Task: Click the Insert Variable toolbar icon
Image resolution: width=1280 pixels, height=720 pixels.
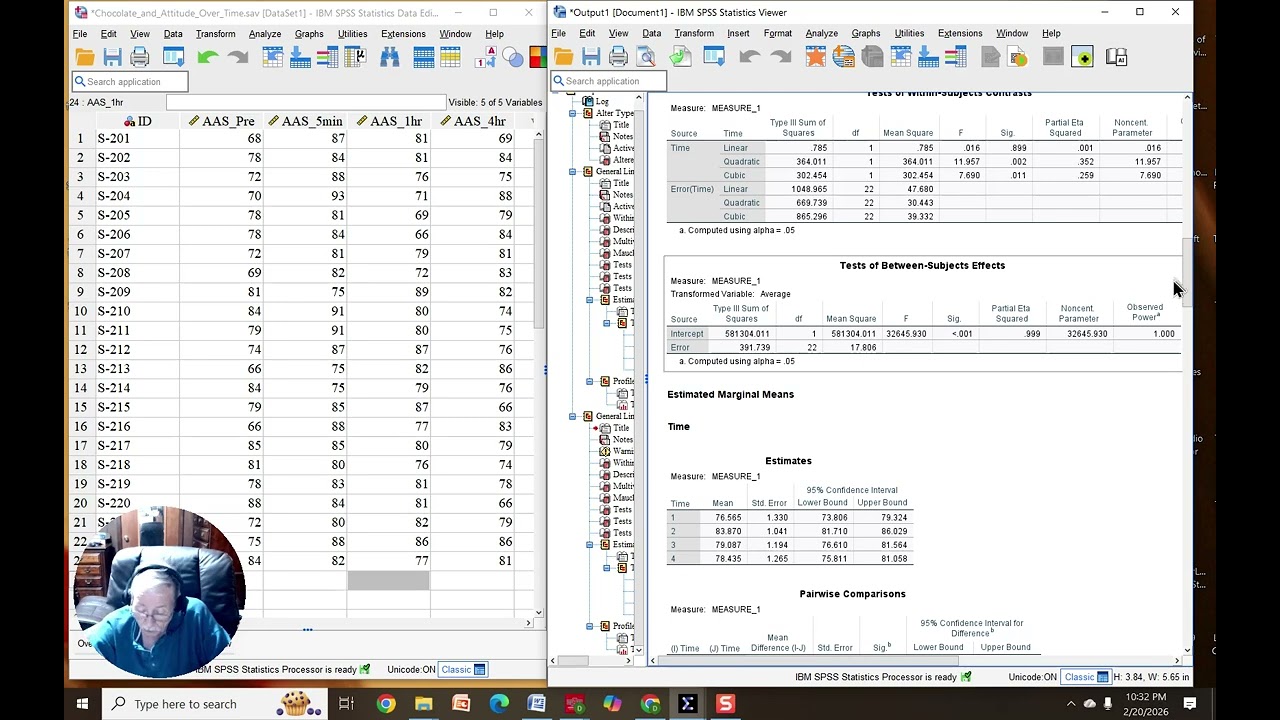Action: tap(450, 57)
